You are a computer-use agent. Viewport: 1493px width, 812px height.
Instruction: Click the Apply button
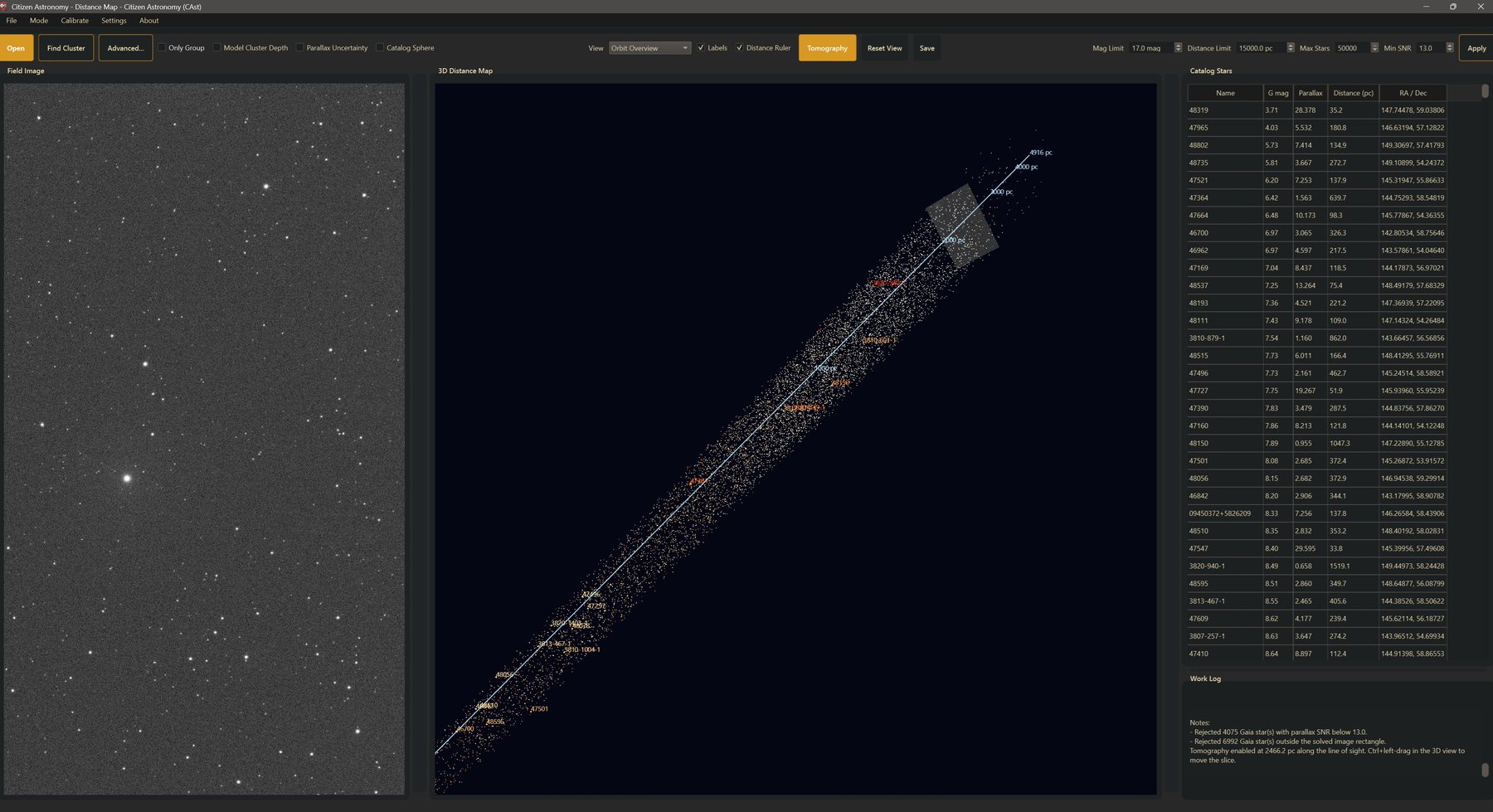tap(1476, 48)
